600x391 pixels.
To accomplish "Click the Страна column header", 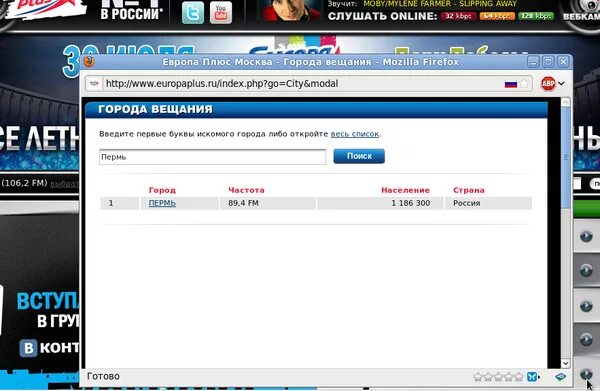I will [x=469, y=190].
